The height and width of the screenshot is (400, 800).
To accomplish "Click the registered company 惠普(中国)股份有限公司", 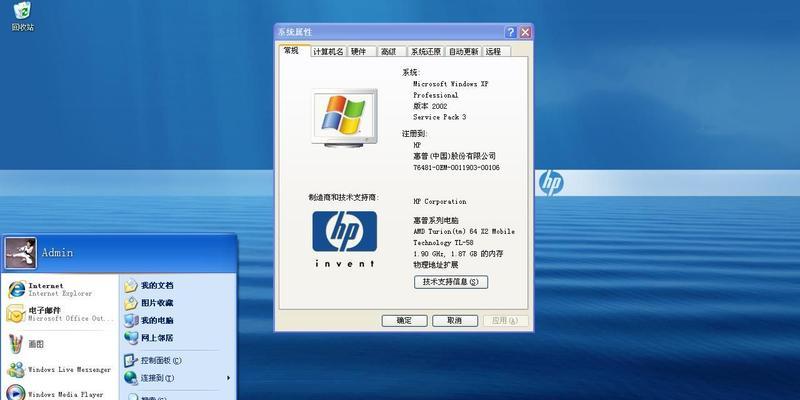I will coord(454,156).
